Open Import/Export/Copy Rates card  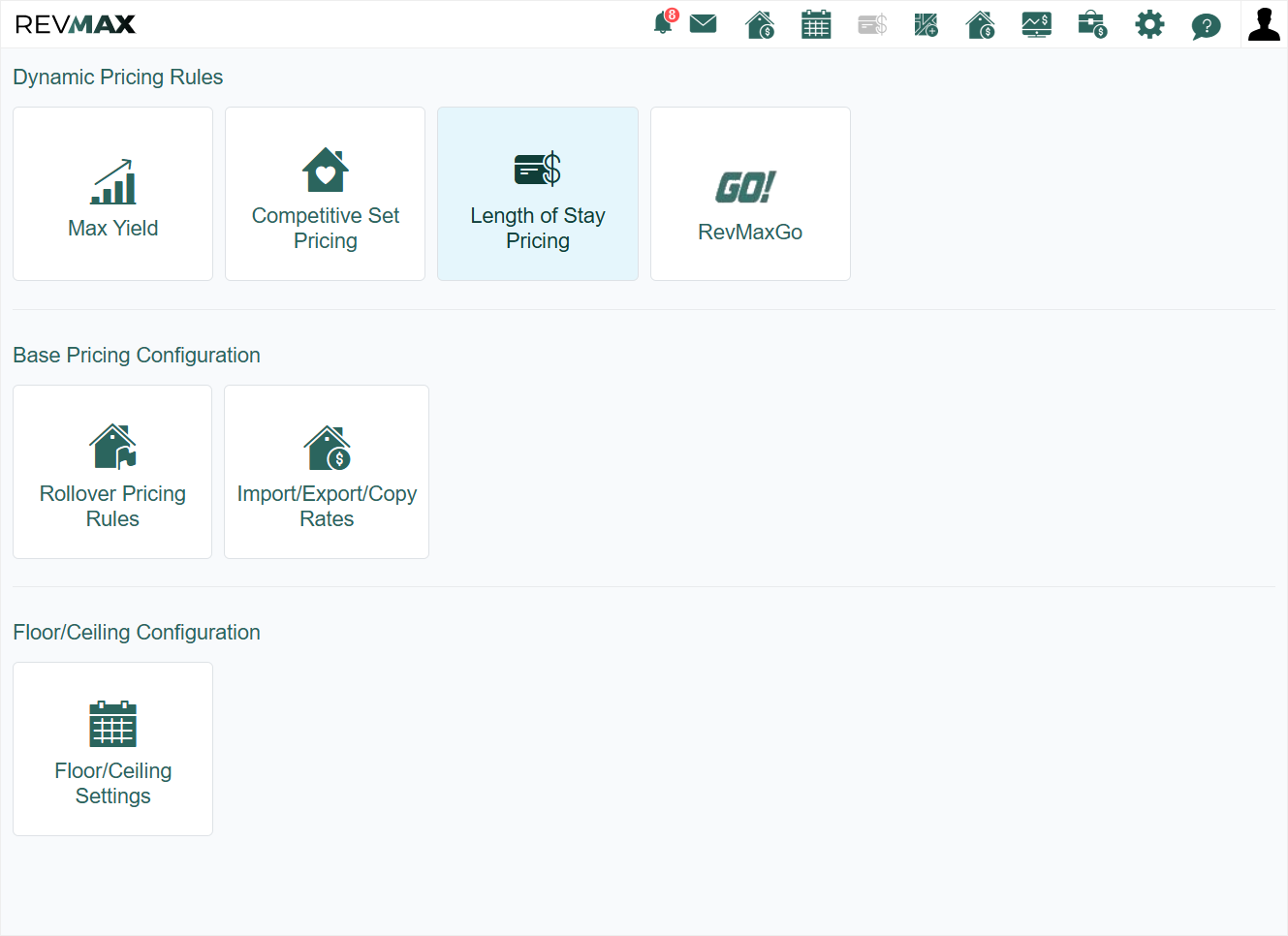coord(327,472)
